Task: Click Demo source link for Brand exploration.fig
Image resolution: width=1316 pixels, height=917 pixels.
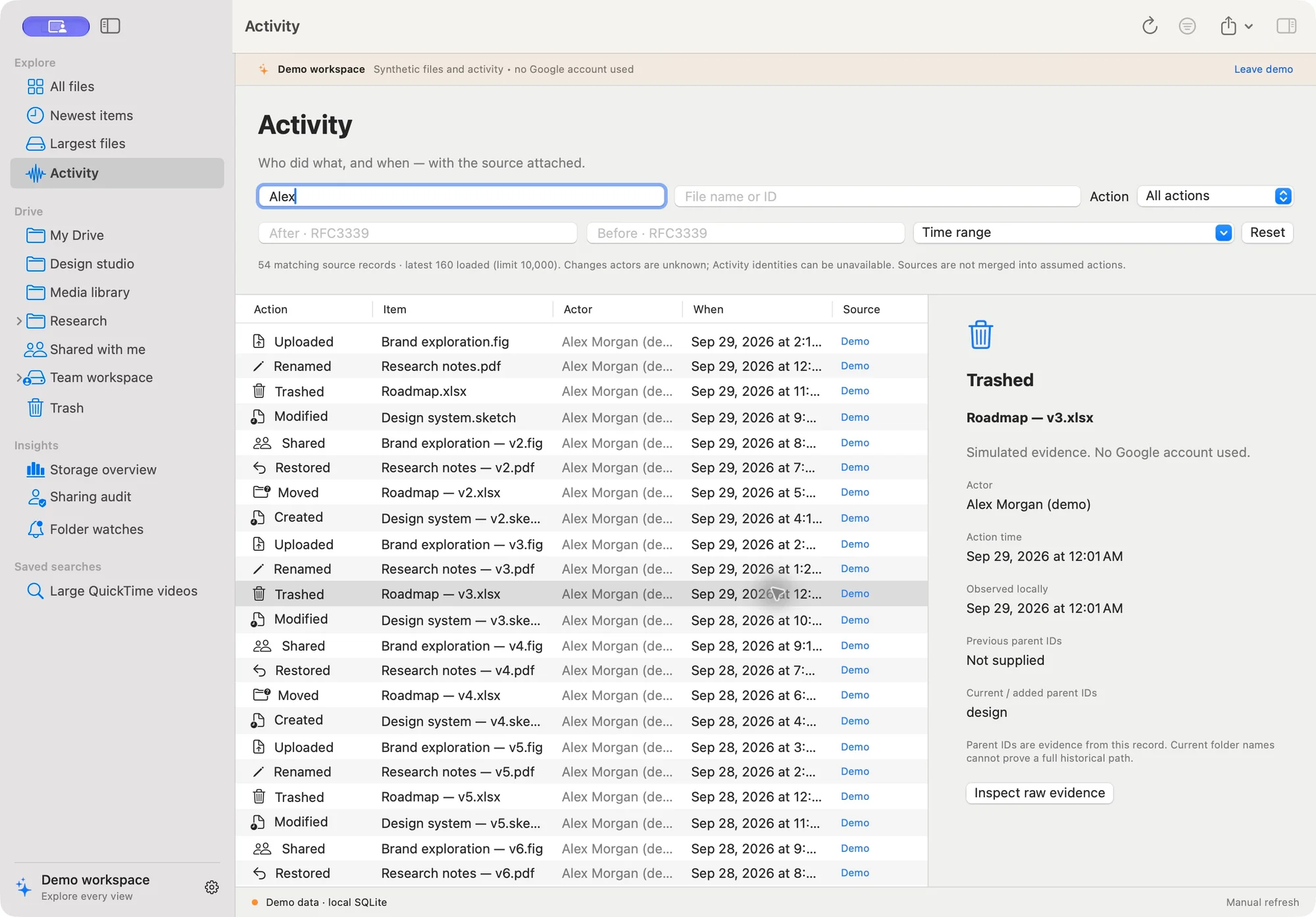Action: pos(855,341)
